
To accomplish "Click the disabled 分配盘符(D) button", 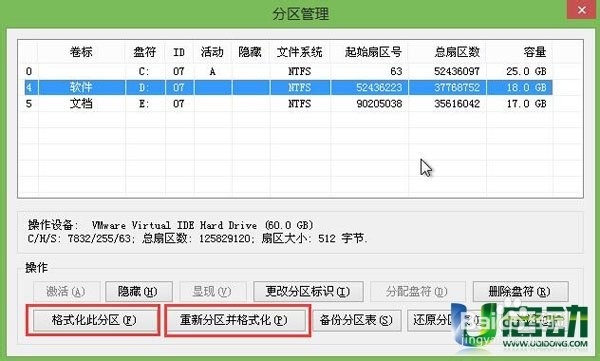I will click(417, 292).
